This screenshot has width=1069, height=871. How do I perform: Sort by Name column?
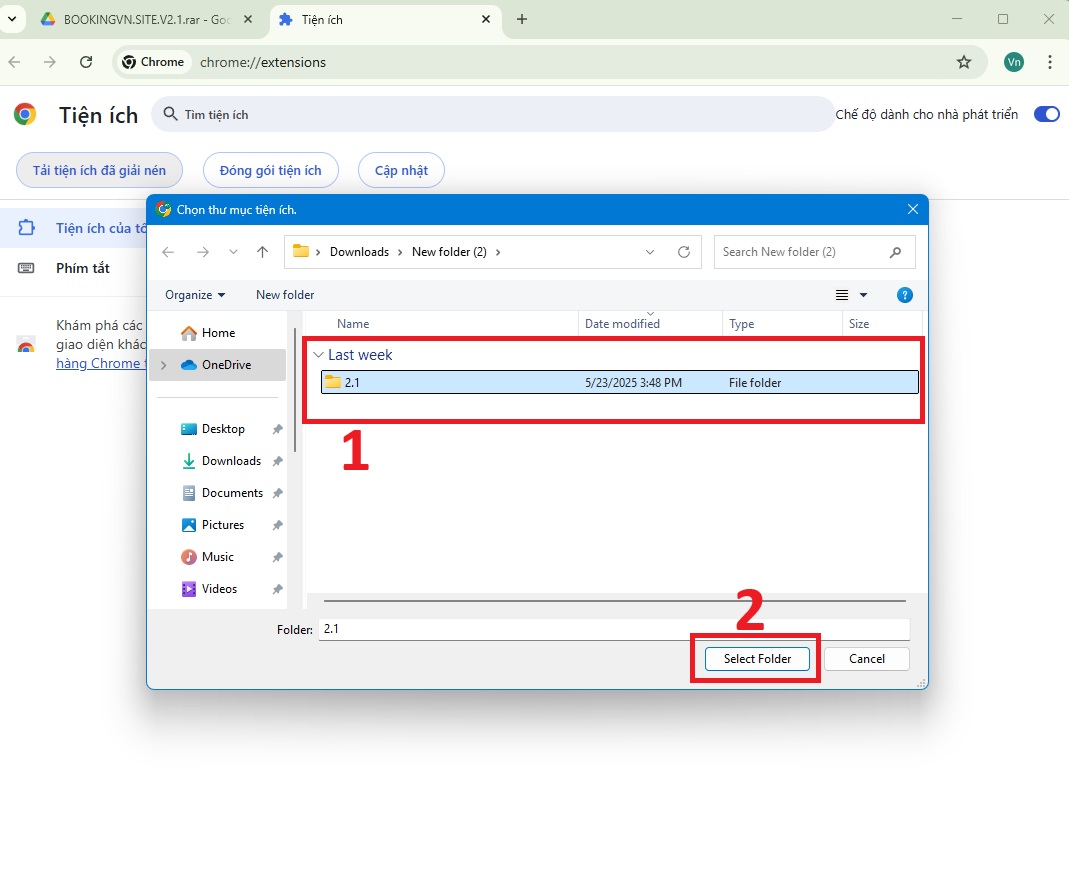(352, 324)
